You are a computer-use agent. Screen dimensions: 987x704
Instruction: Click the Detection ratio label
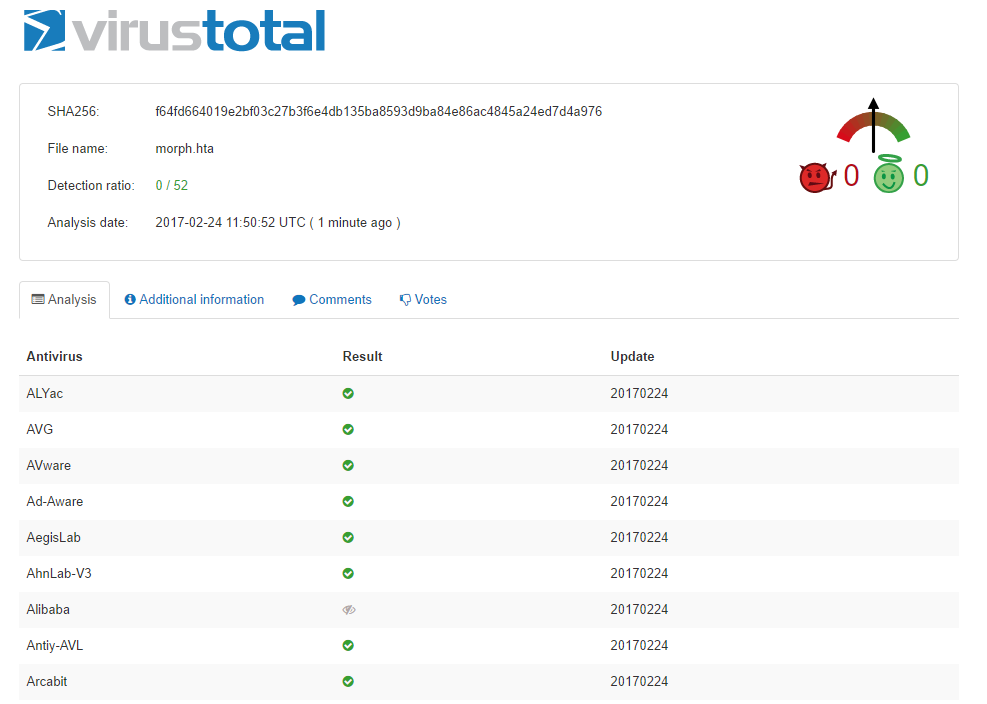(x=91, y=186)
